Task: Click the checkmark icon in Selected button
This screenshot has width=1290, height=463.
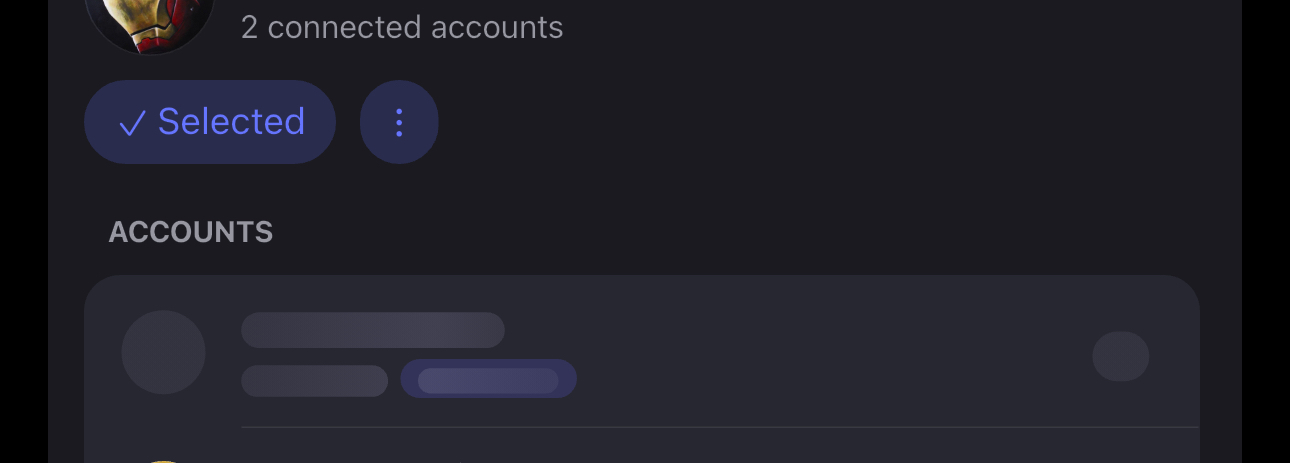Action: tap(132, 123)
